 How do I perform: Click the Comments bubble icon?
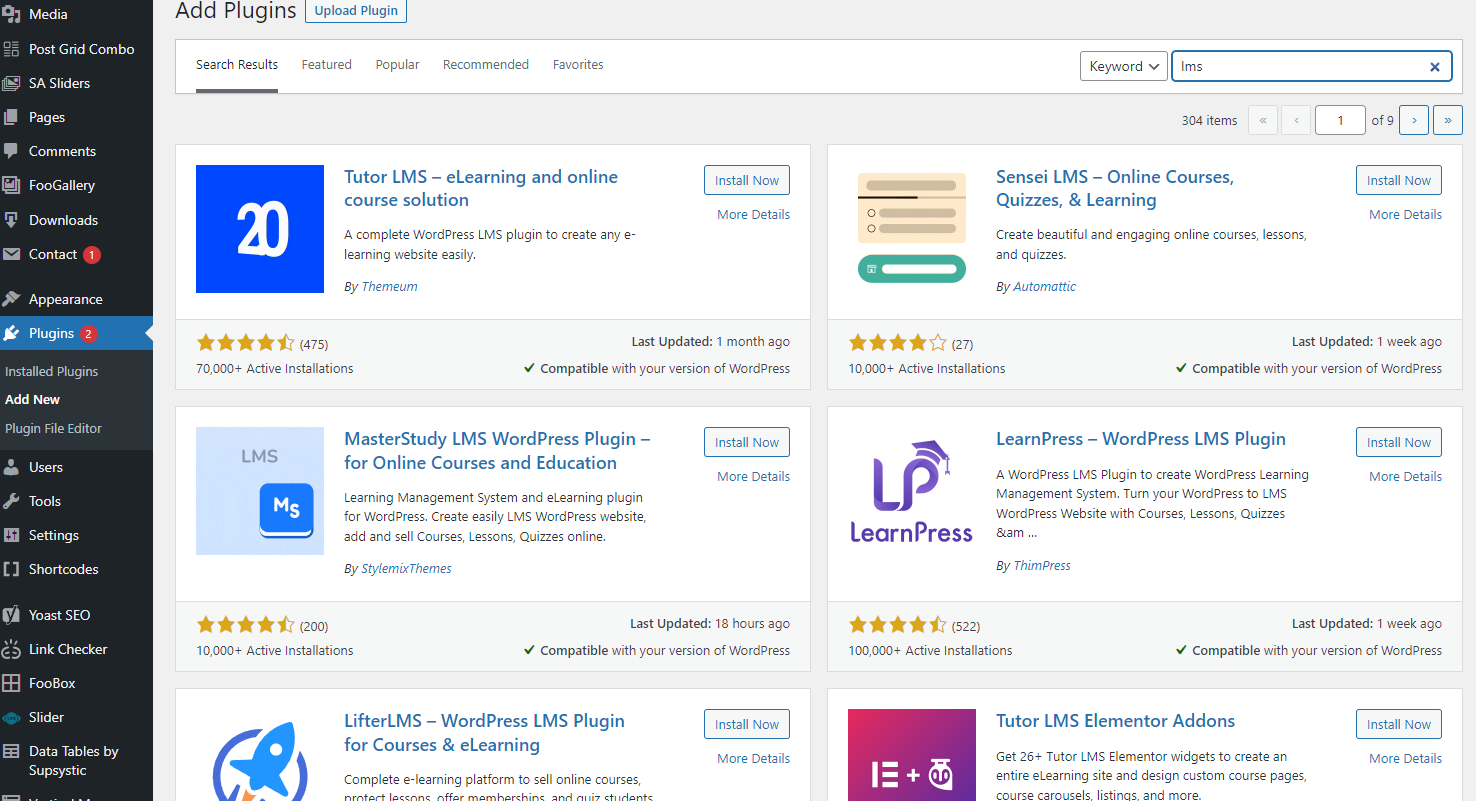pos(11,151)
